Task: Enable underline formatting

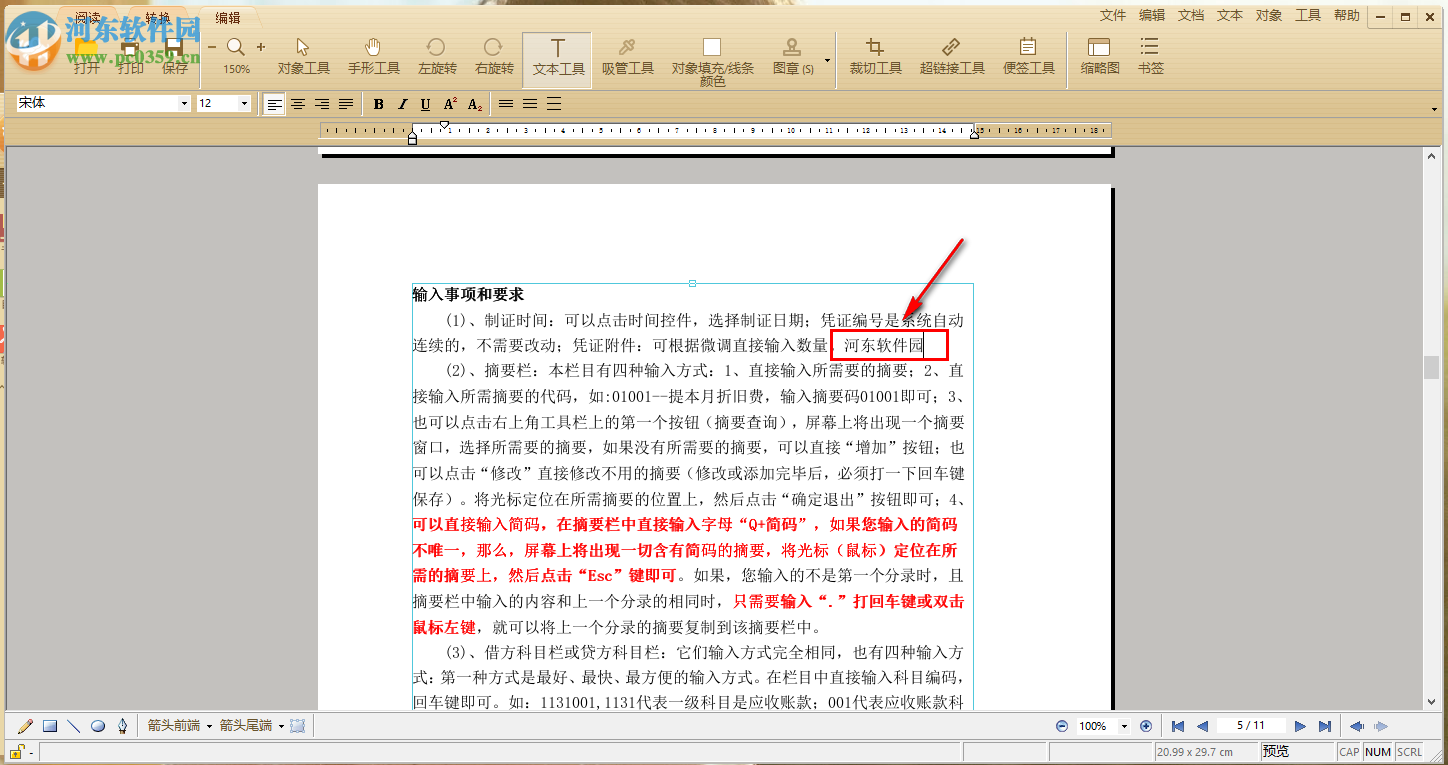Action: pyautogui.click(x=425, y=103)
